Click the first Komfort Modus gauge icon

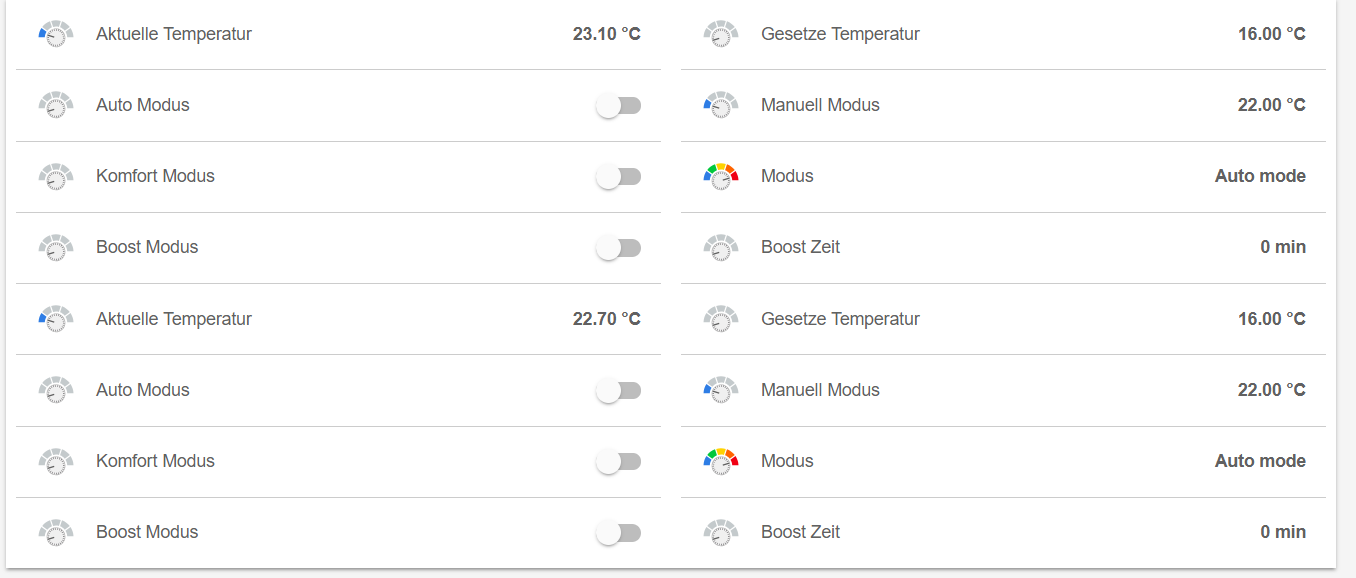click(56, 176)
